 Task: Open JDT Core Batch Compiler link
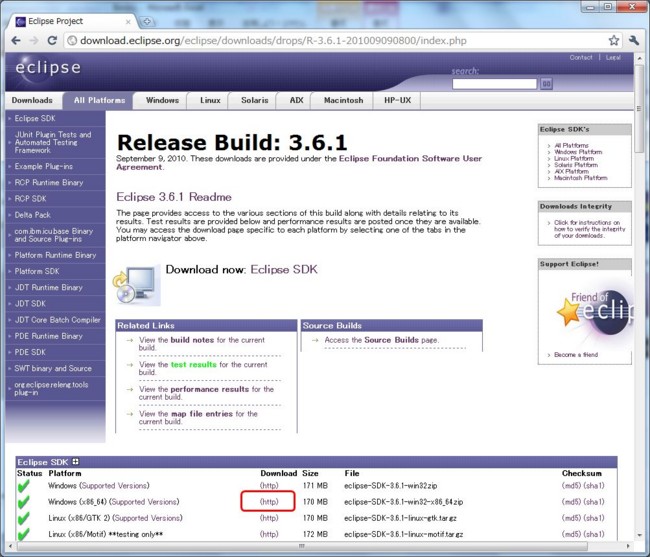point(58,320)
